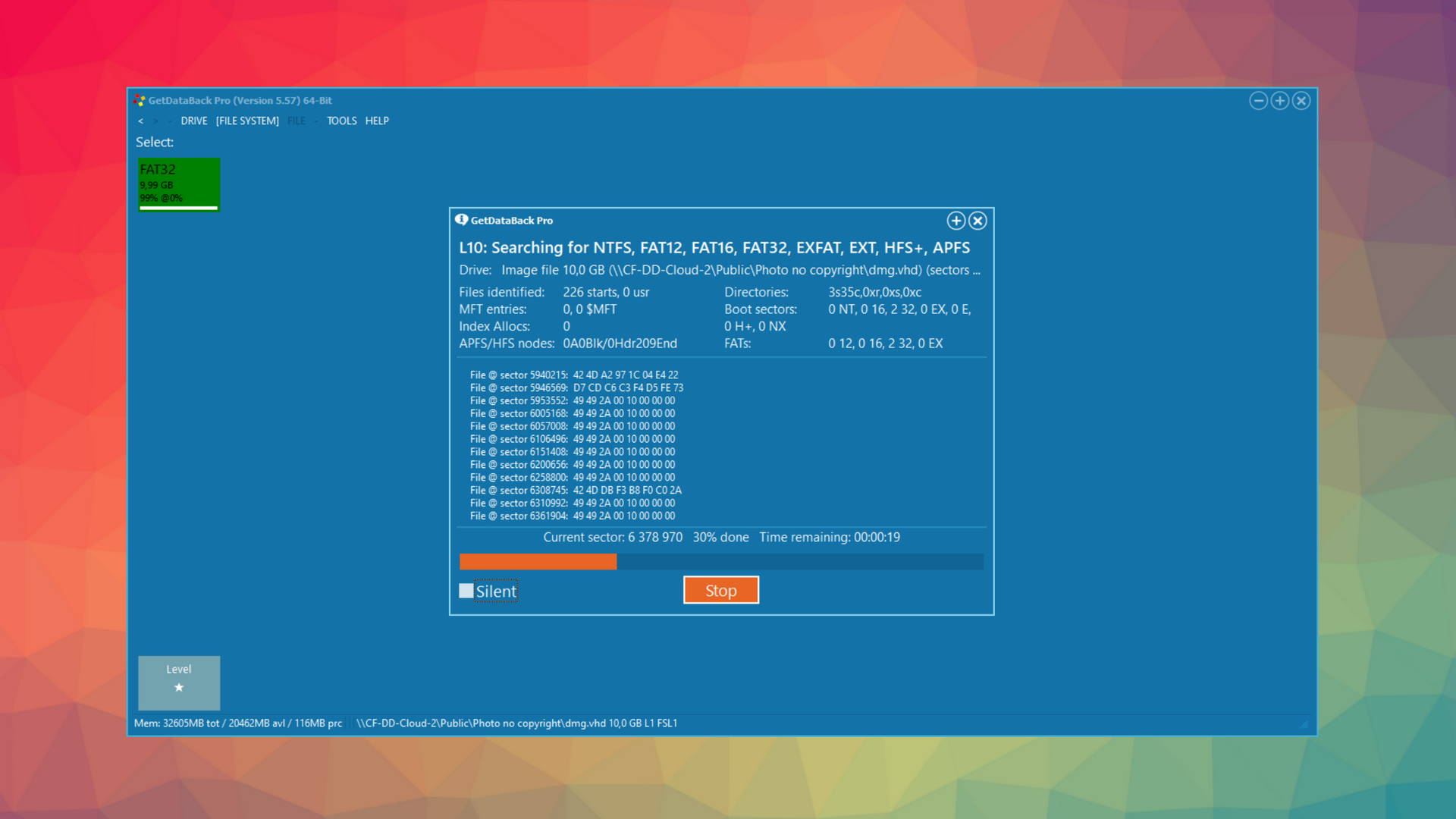Click the '30% done' status text
Image resolution: width=1456 pixels, height=819 pixels.
[x=720, y=537]
